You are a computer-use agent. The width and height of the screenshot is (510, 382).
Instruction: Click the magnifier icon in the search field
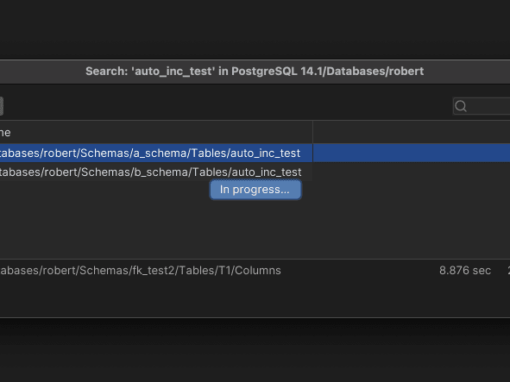461,106
